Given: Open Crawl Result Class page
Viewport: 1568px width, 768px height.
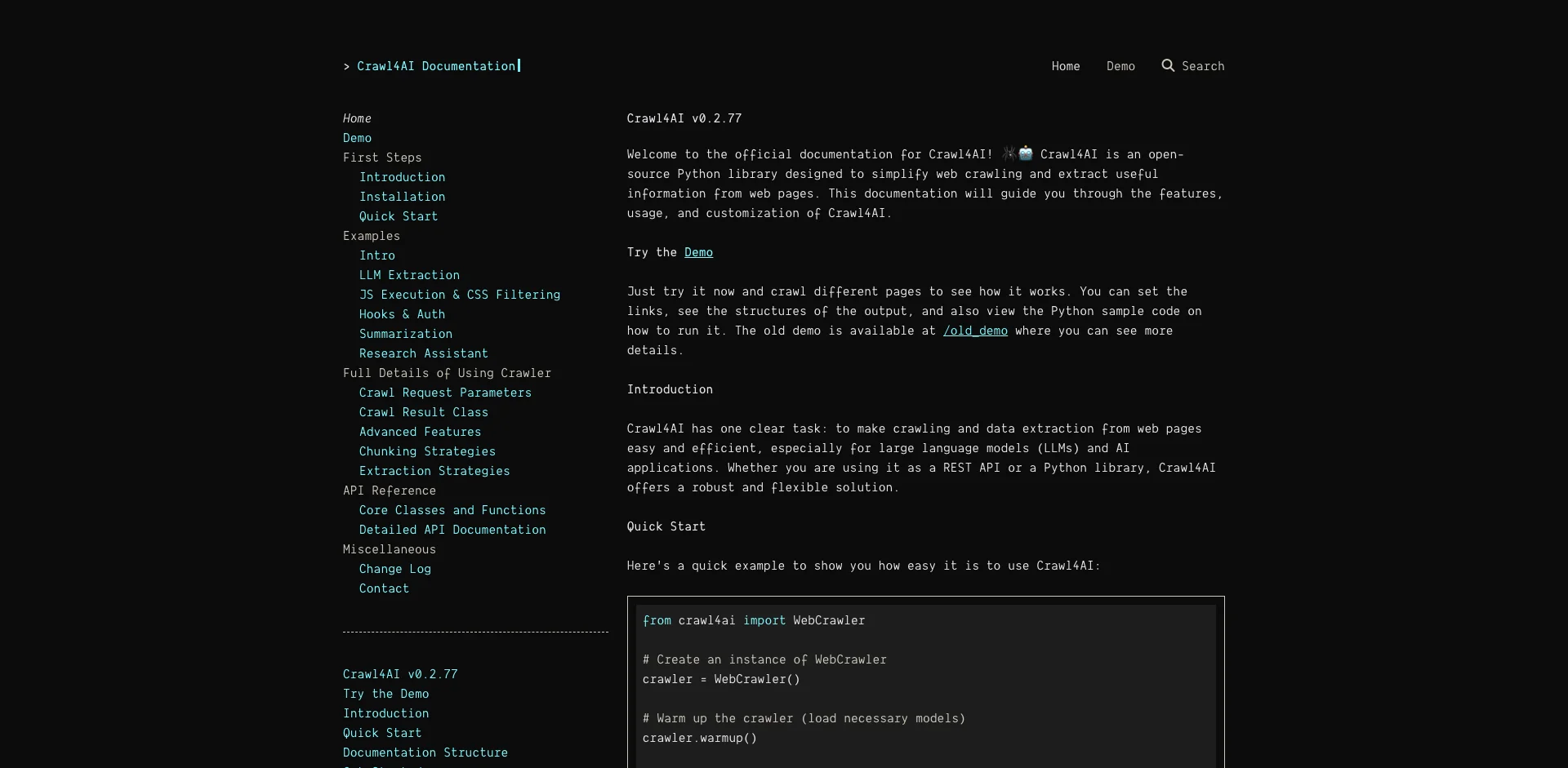Looking at the screenshot, I should point(424,412).
